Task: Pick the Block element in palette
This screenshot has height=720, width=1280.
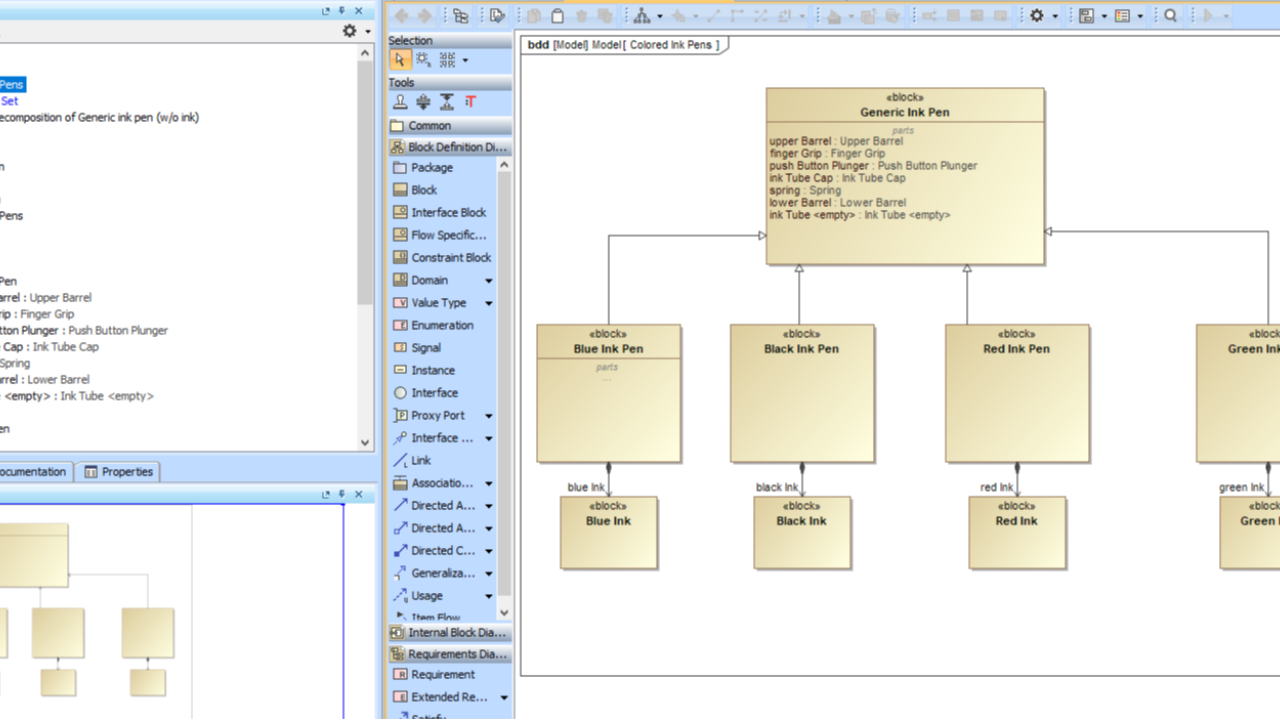Action: tap(423, 190)
